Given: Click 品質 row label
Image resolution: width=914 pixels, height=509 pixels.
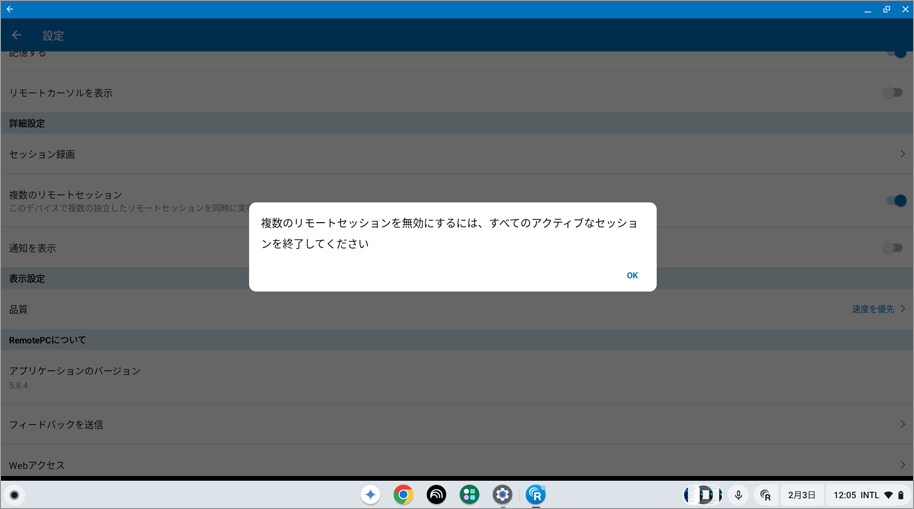Looking at the screenshot, I should point(18,310).
